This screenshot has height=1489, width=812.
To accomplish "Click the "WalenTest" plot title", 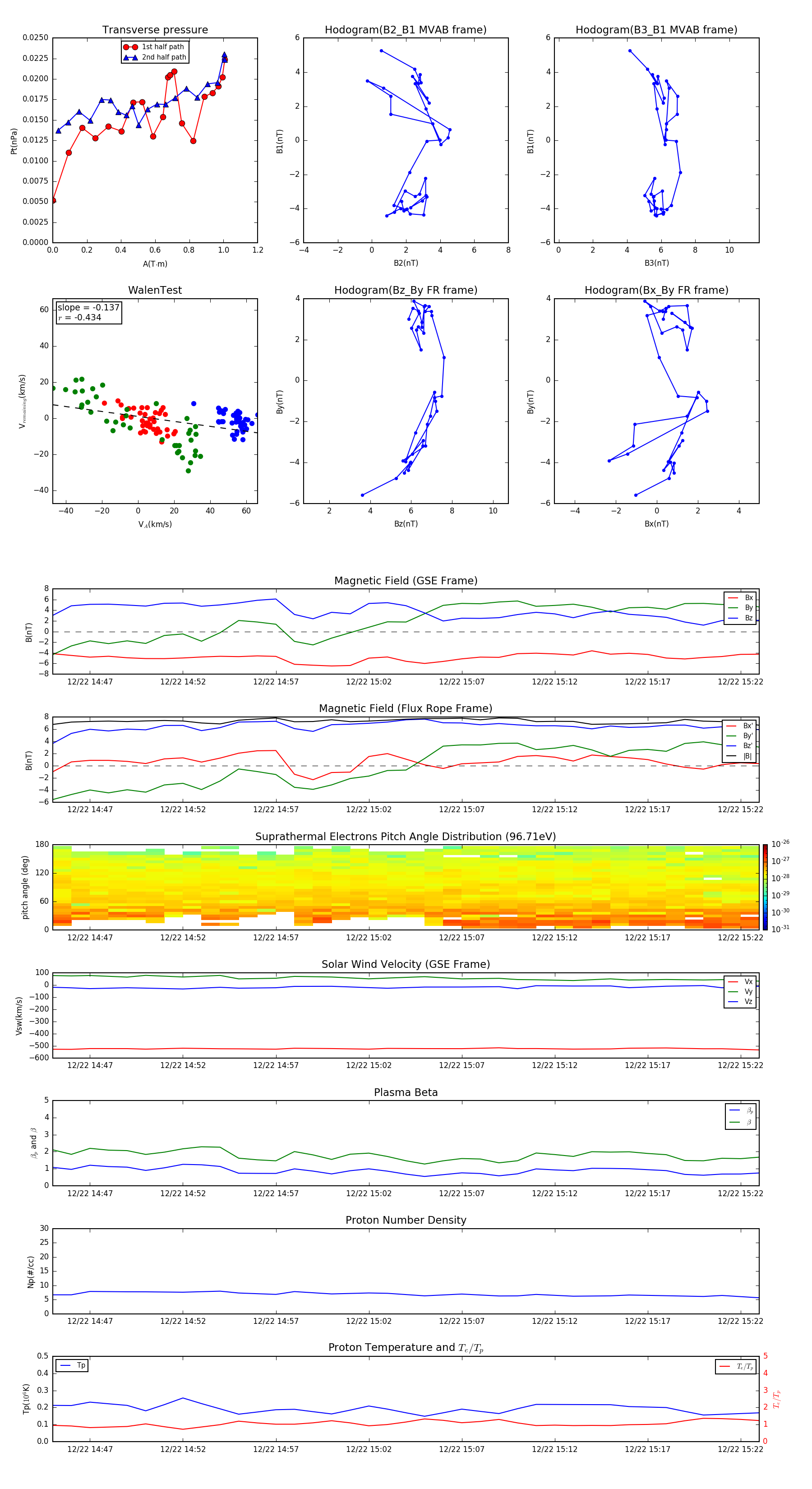I will click(x=155, y=290).
